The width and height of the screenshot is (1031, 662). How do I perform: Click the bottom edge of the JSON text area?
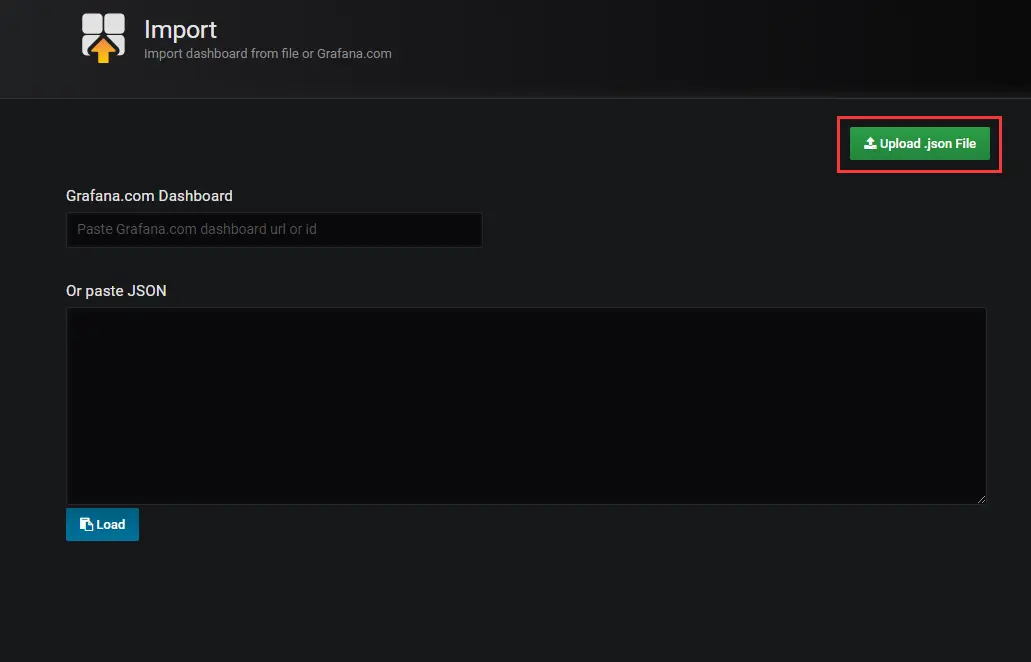point(526,504)
